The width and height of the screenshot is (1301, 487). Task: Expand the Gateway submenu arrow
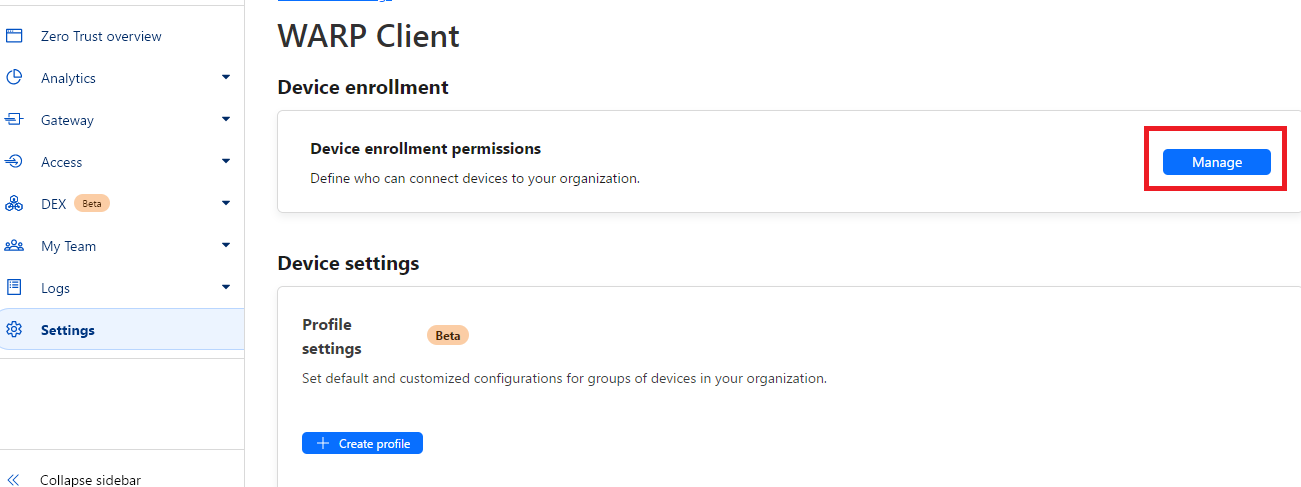tap(226, 119)
